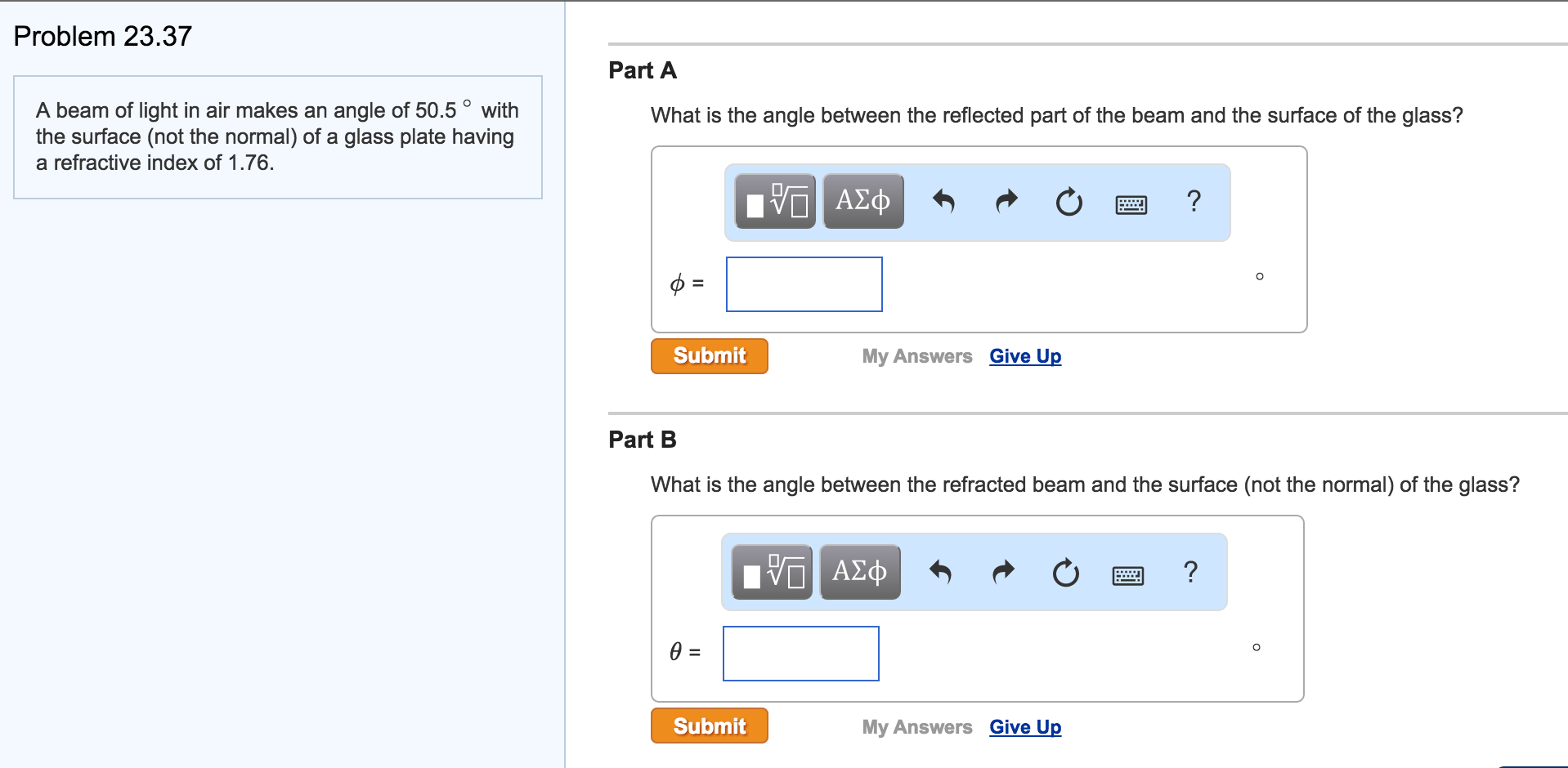This screenshot has height=768, width=1568.
Task: Undo last edit in Part A toolbar
Action: pyautogui.click(x=944, y=201)
